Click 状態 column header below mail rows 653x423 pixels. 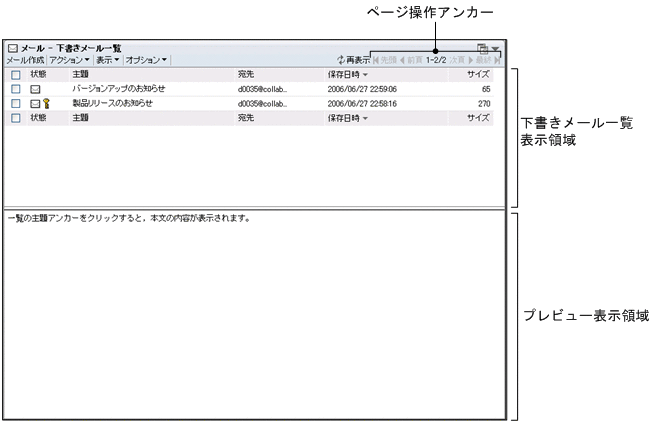[38, 118]
